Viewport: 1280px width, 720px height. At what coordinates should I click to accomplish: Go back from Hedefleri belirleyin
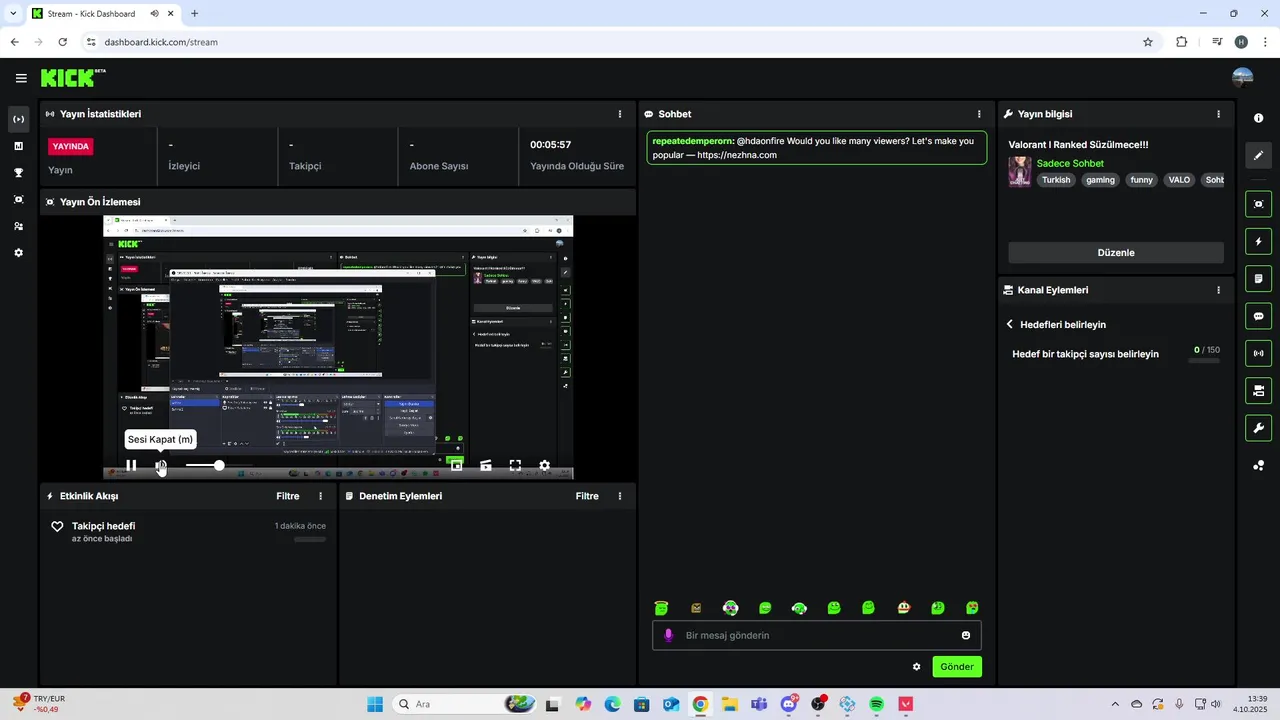click(x=1010, y=324)
